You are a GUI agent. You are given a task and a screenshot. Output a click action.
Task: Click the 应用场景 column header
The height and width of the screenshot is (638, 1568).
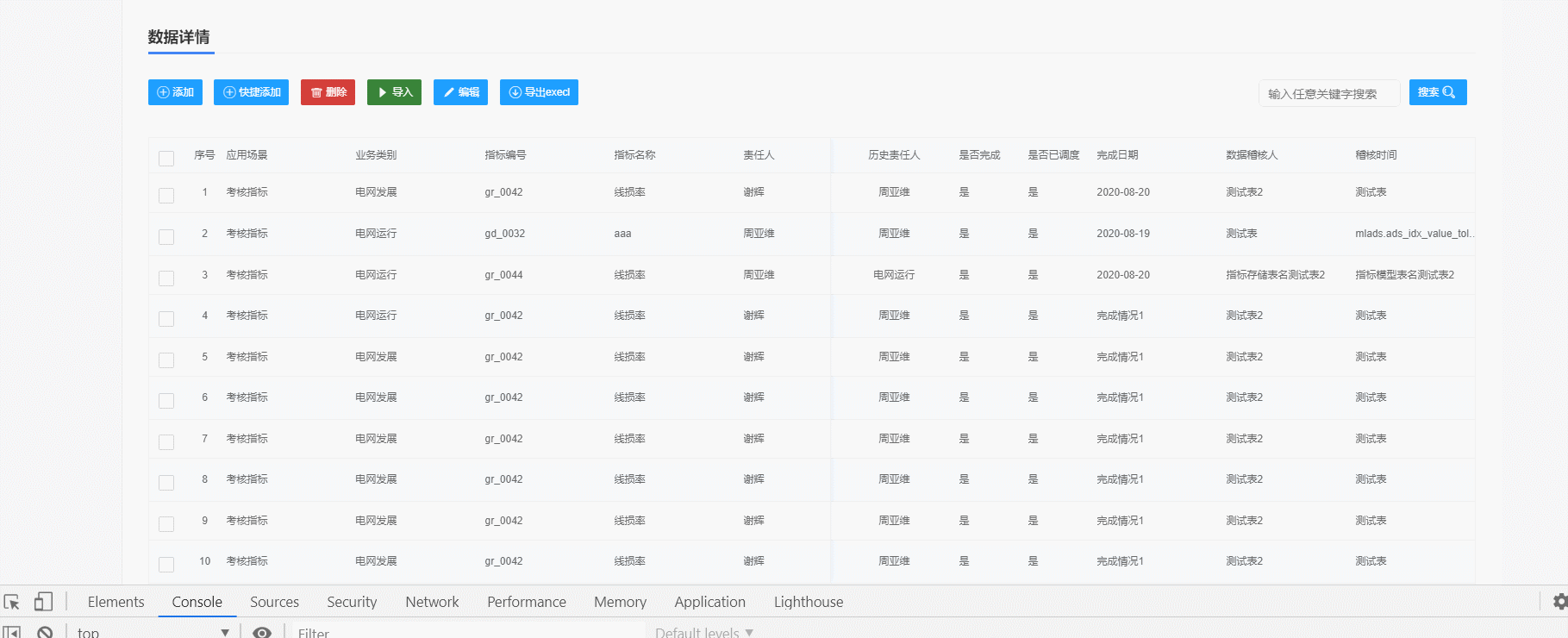(247, 155)
